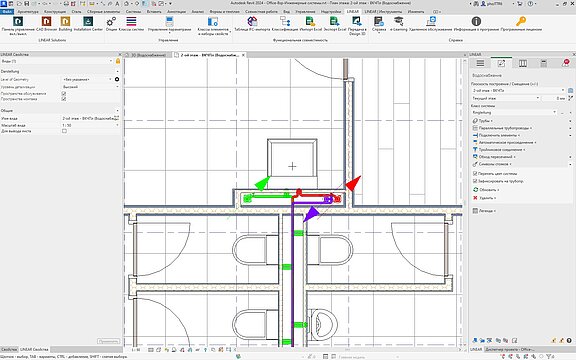
Task: Switch to the Изменить ribbon tab
Action: point(416,12)
